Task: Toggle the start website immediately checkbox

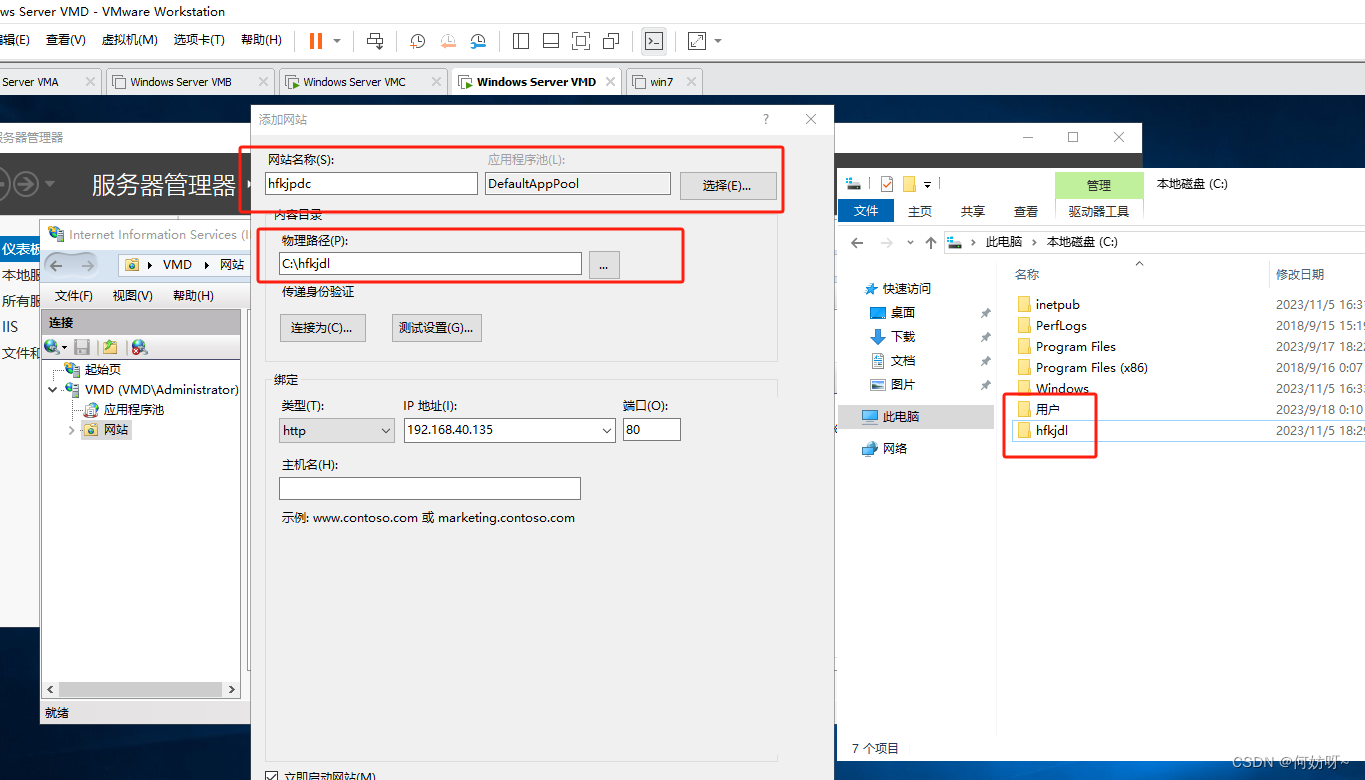Action: [x=272, y=776]
